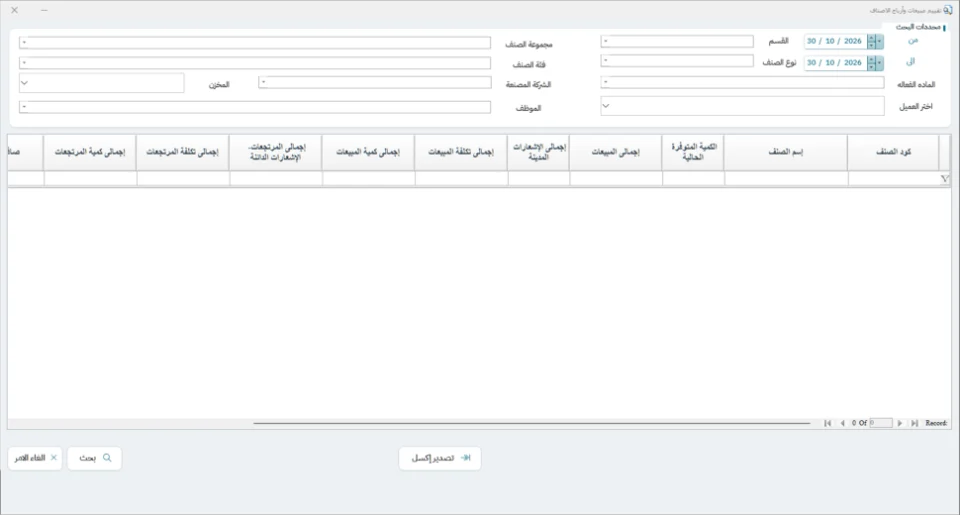Click the الى date value 30/10/2026

tap(834, 62)
